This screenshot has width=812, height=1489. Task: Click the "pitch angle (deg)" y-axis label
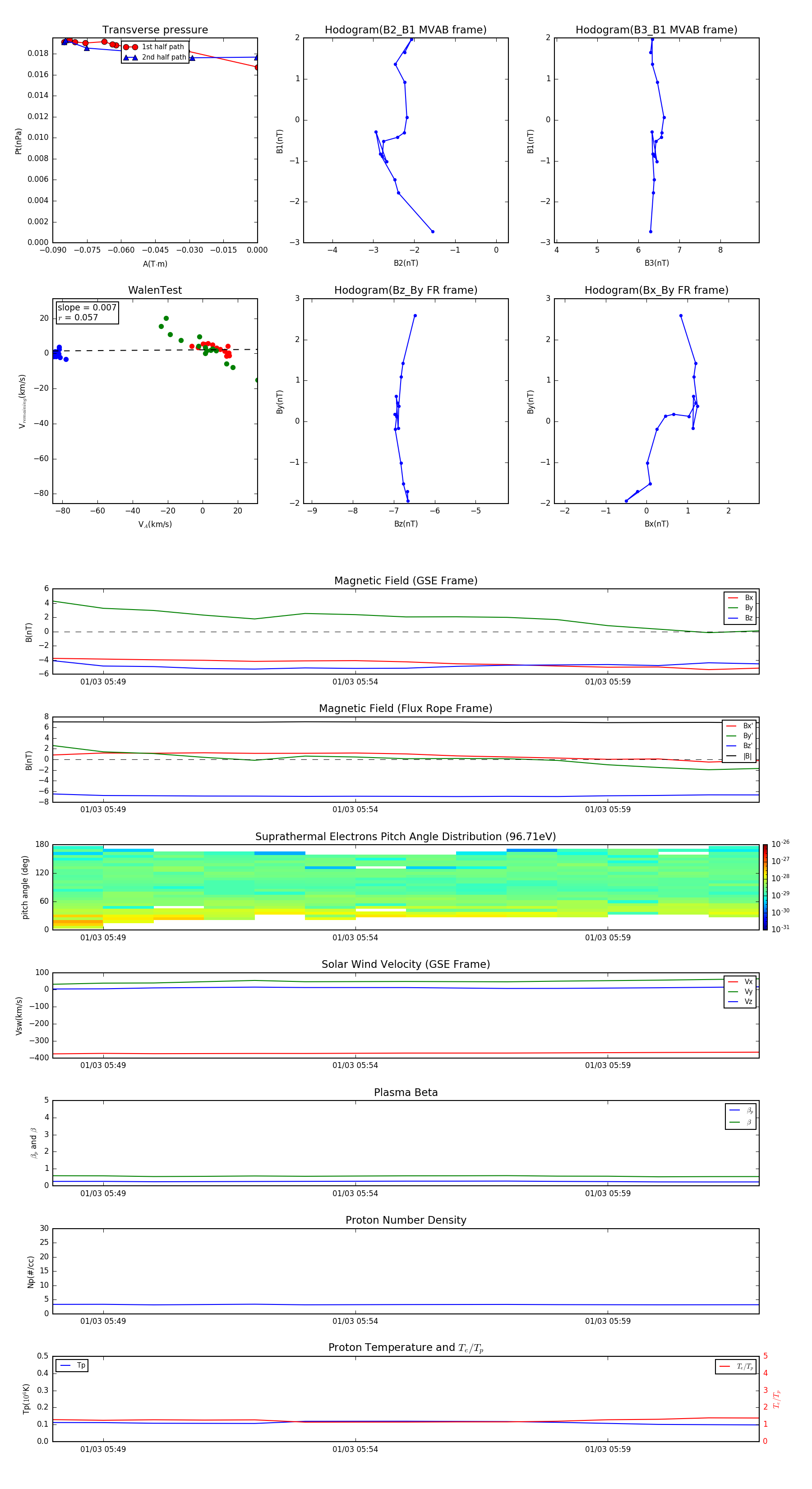click(25, 887)
